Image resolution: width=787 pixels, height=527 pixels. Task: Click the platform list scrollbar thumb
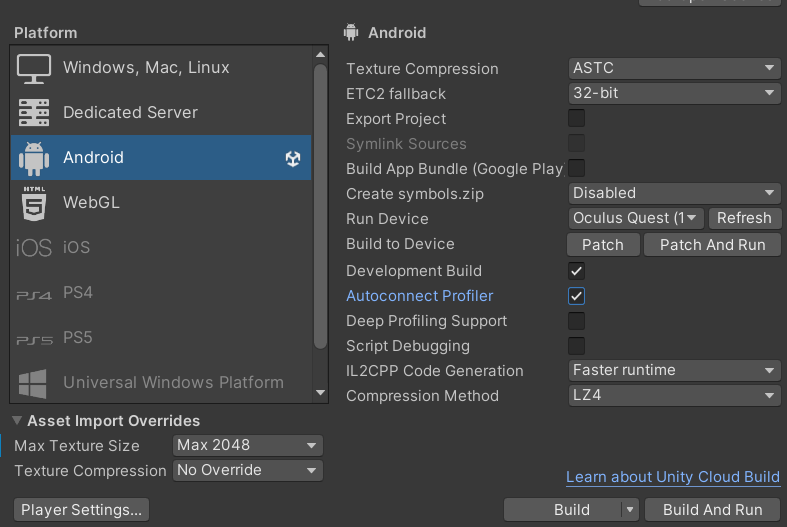pyautogui.click(x=320, y=206)
